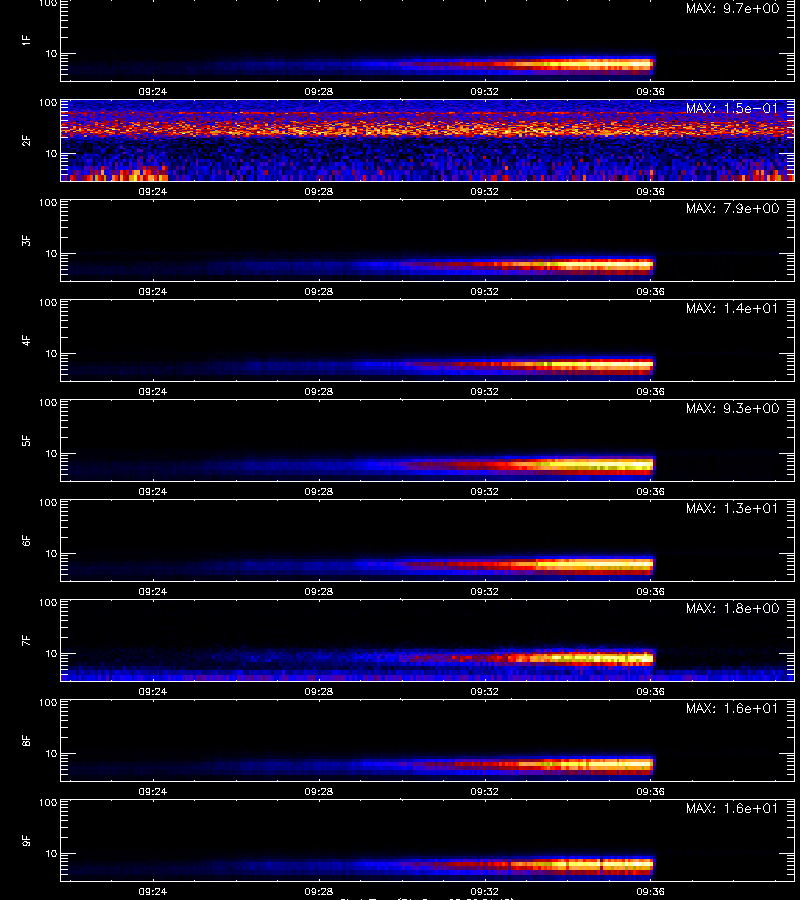Screen dimensions: 800x900
Task: Click the 100 y-axis label of panel 2F
Action: pos(48,103)
